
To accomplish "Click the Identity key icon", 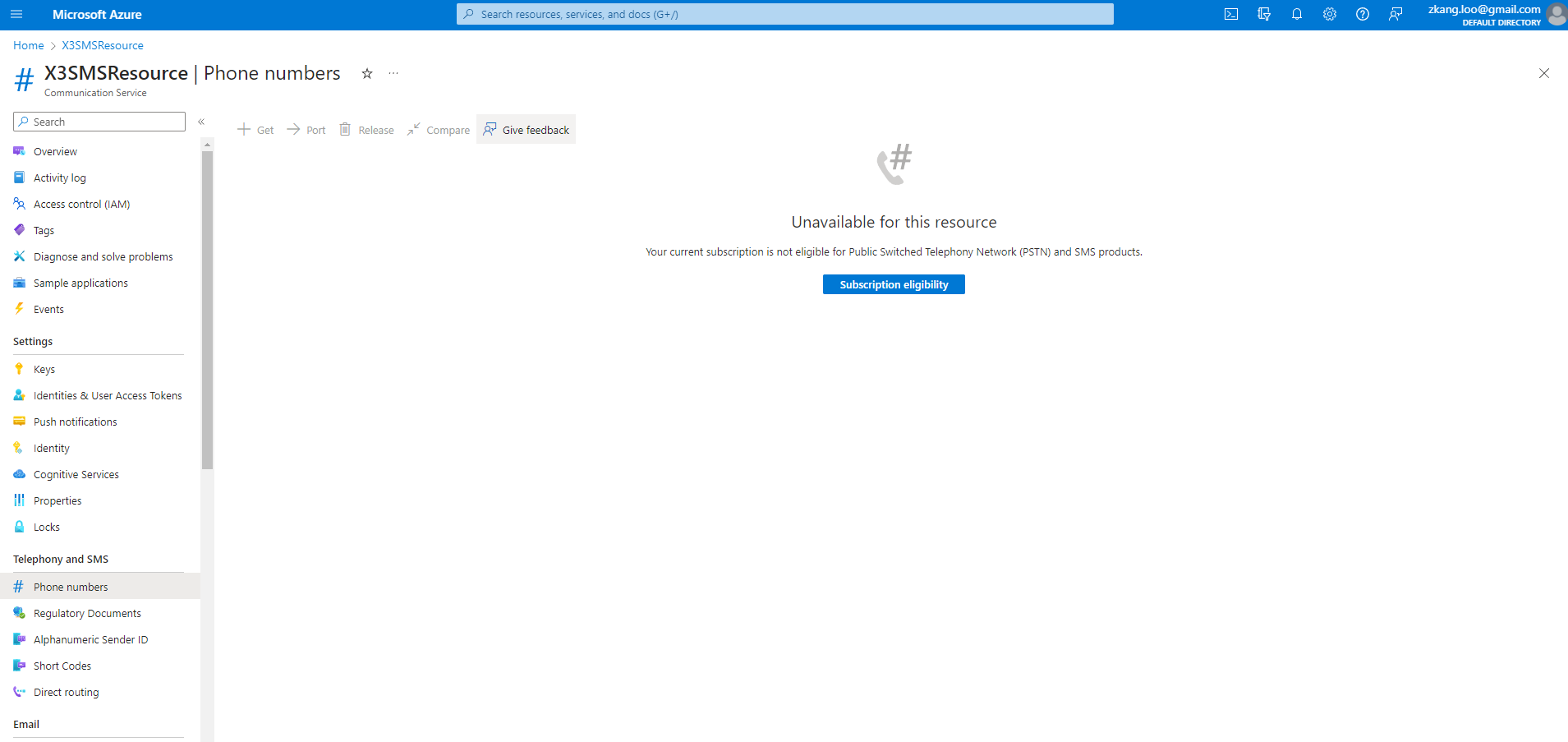I will [x=19, y=448].
